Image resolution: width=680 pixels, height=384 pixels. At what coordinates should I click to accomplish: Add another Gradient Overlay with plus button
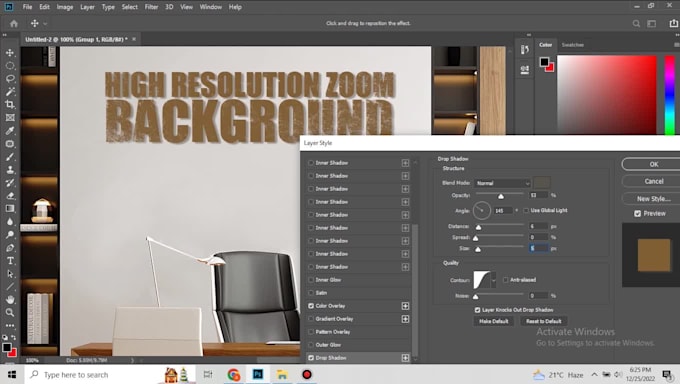pyautogui.click(x=405, y=319)
